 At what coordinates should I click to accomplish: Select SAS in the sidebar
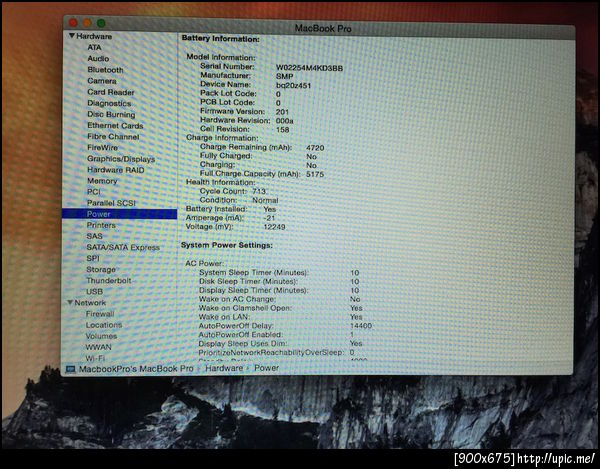[95, 236]
